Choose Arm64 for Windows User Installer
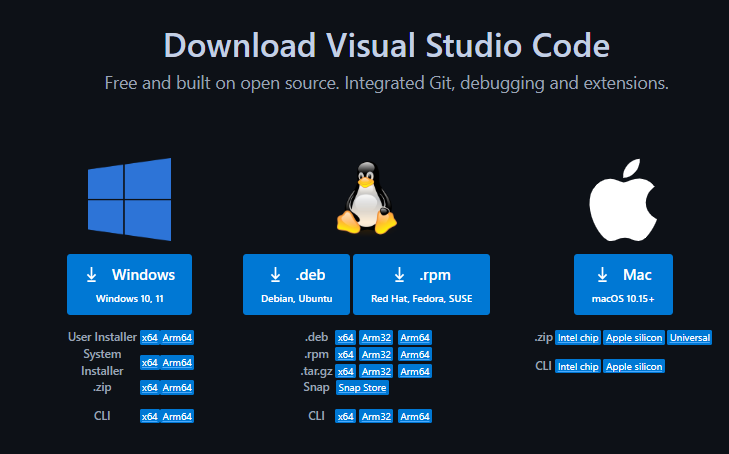This screenshot has width=729, height=454. click(x=177, y=338)
